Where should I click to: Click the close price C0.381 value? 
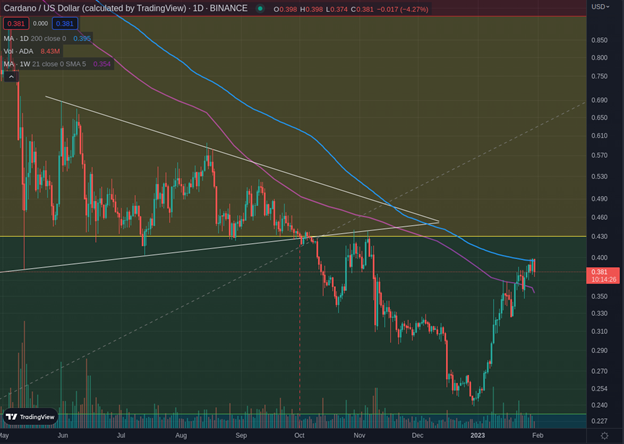[362, 9]
